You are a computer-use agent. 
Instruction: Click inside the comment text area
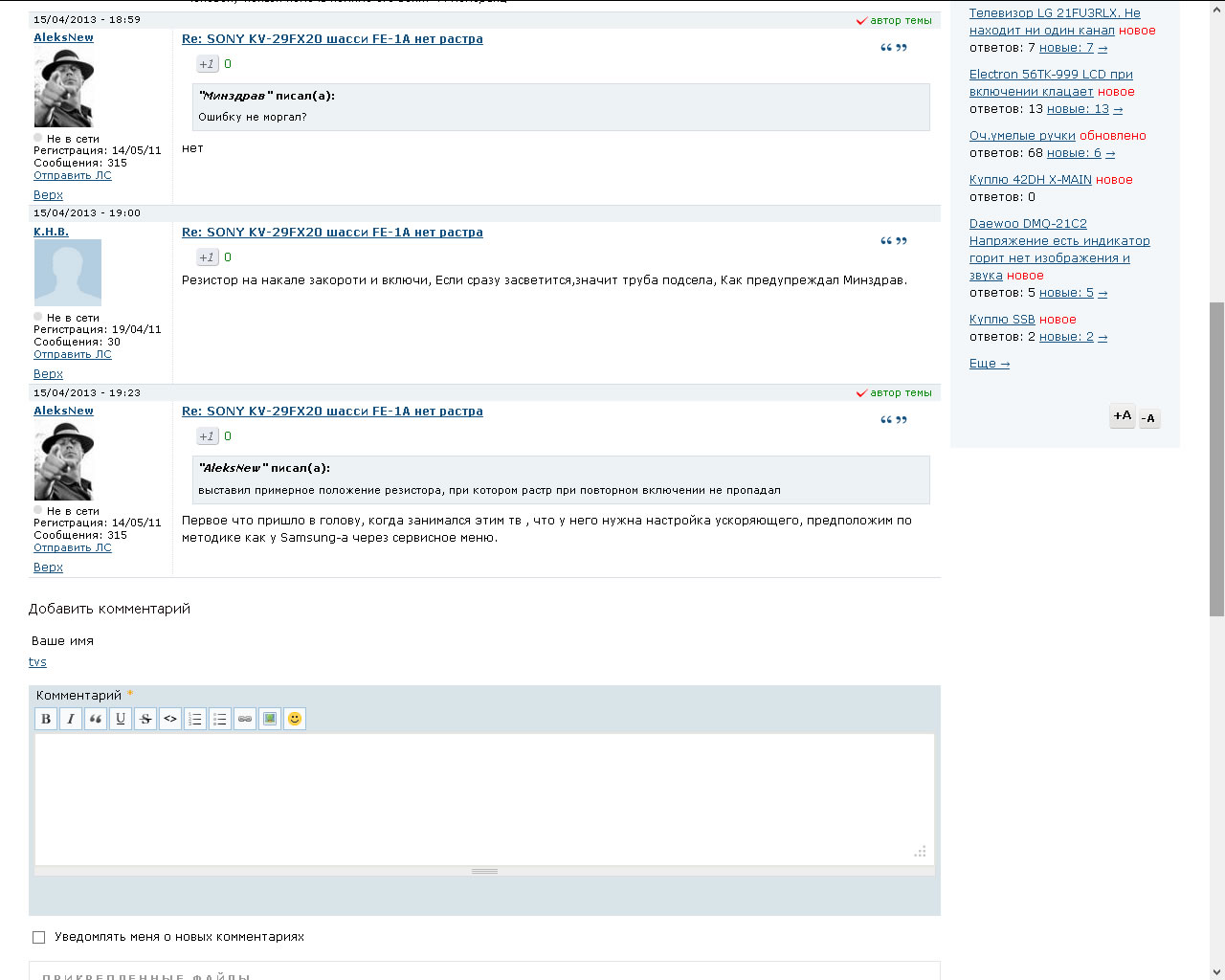pos(484,799)
